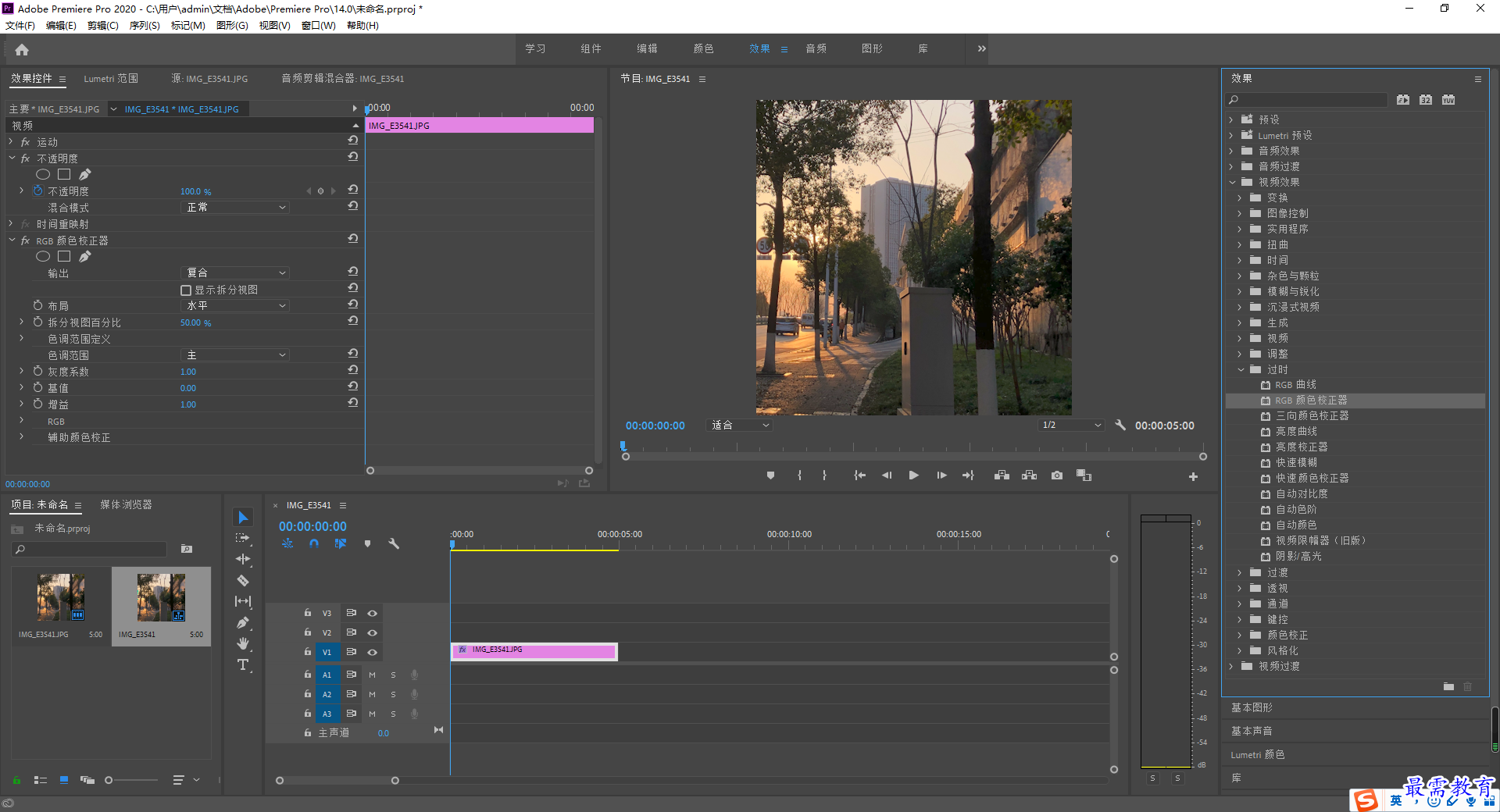Open 文件(F) menu
1500x812 pixels.
point(20,26)
